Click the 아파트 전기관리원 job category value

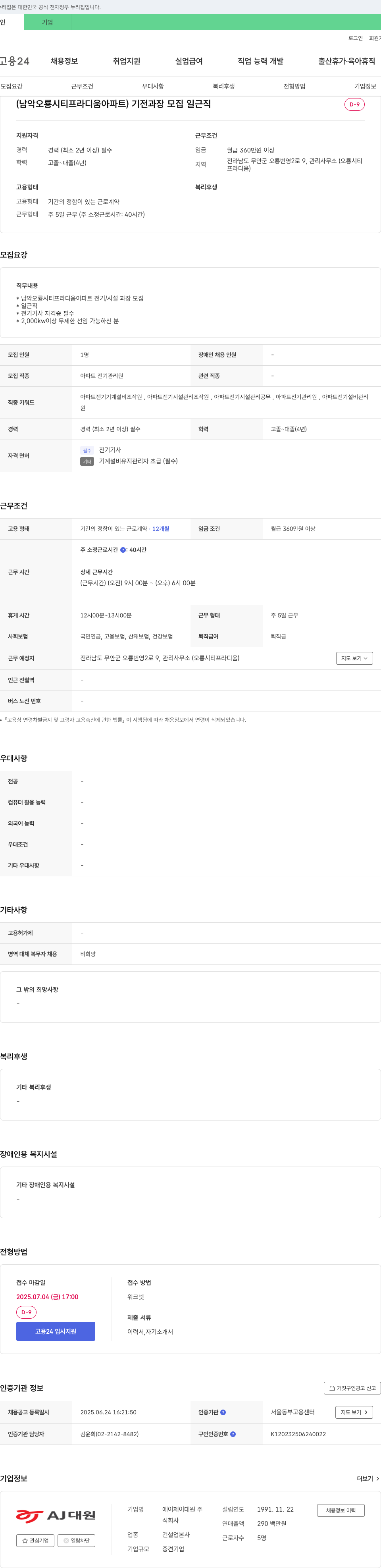pyautogui.click(x=102, y=376)
